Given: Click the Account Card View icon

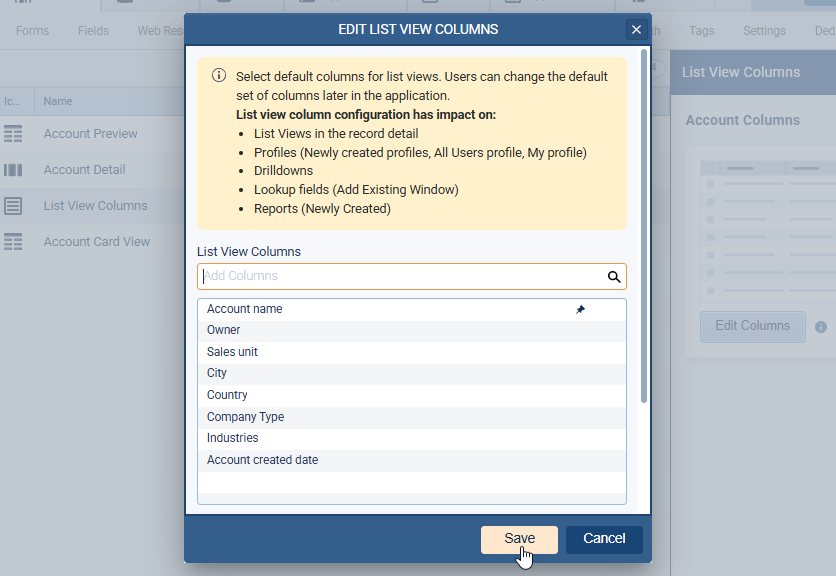Looking at the screenshot, I should (13, 242).
